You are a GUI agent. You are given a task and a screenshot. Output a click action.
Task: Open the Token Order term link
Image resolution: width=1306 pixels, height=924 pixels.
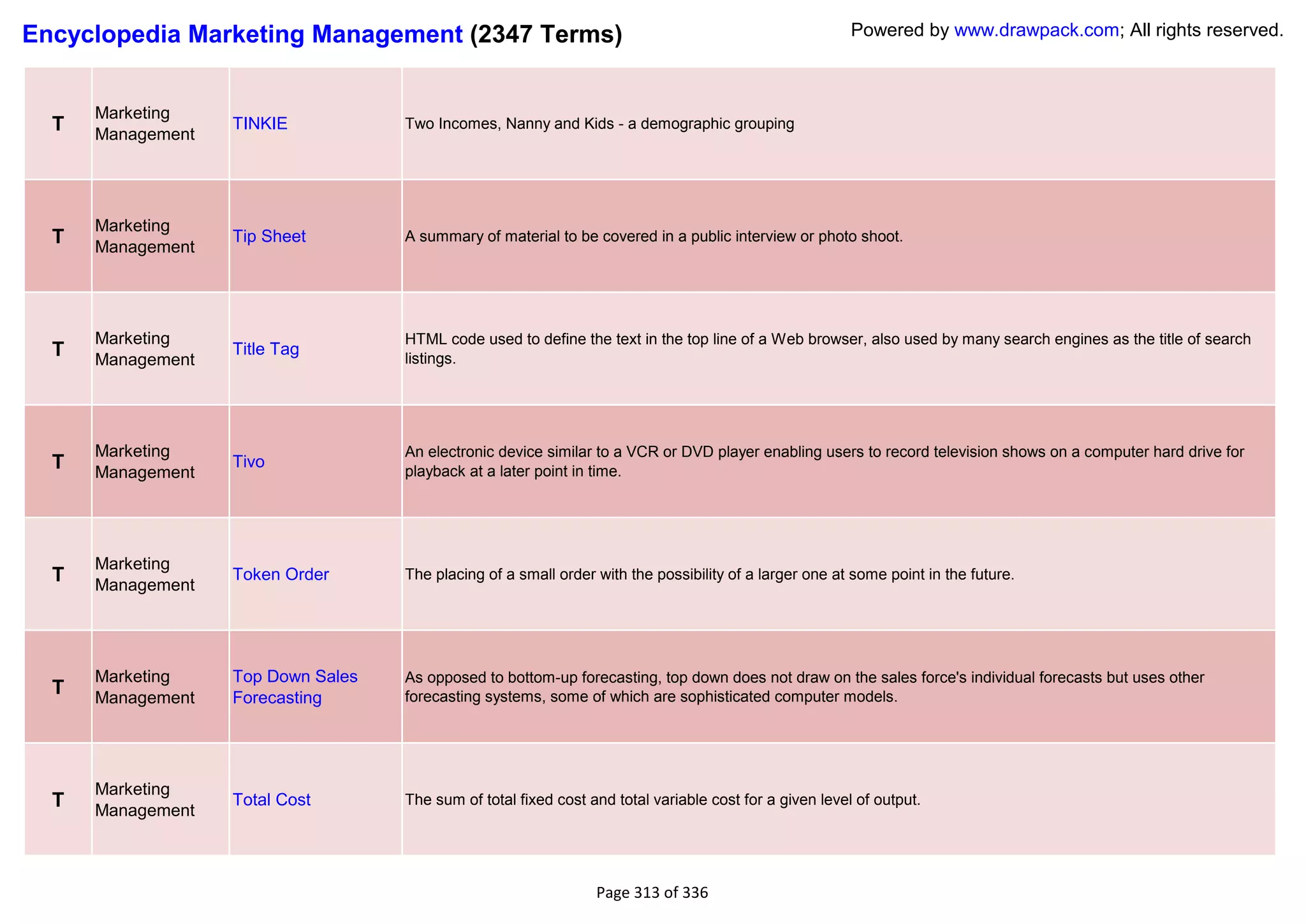click(281, 575)
